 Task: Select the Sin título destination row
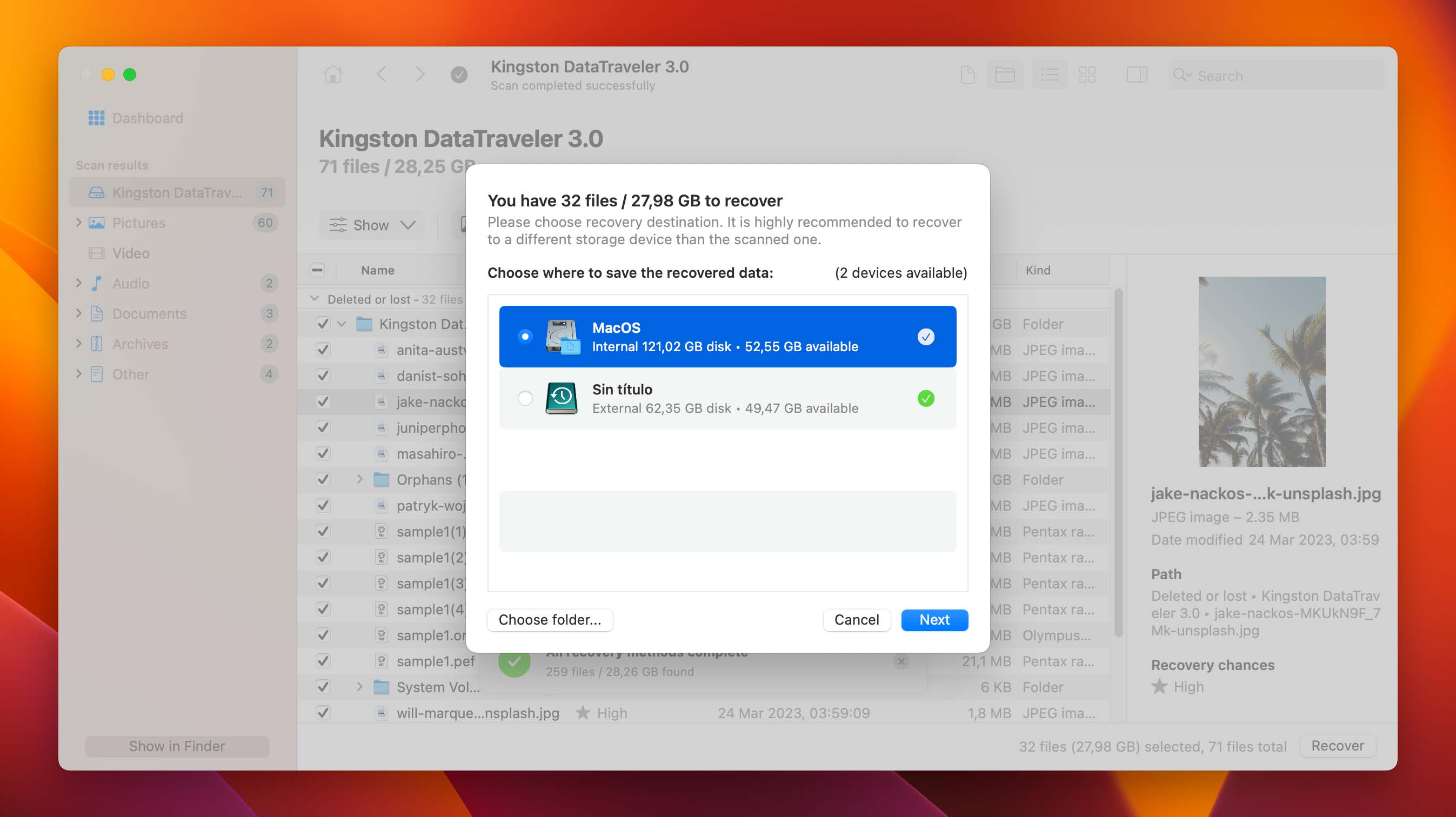[727, 398]
